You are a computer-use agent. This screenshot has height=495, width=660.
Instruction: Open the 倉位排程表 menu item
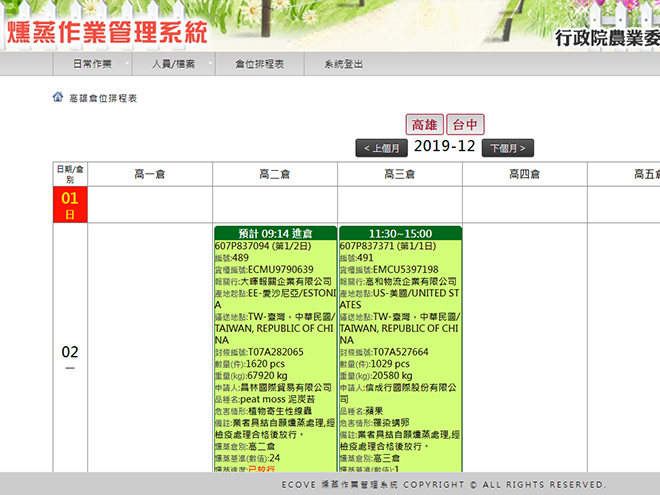[259, 64]
